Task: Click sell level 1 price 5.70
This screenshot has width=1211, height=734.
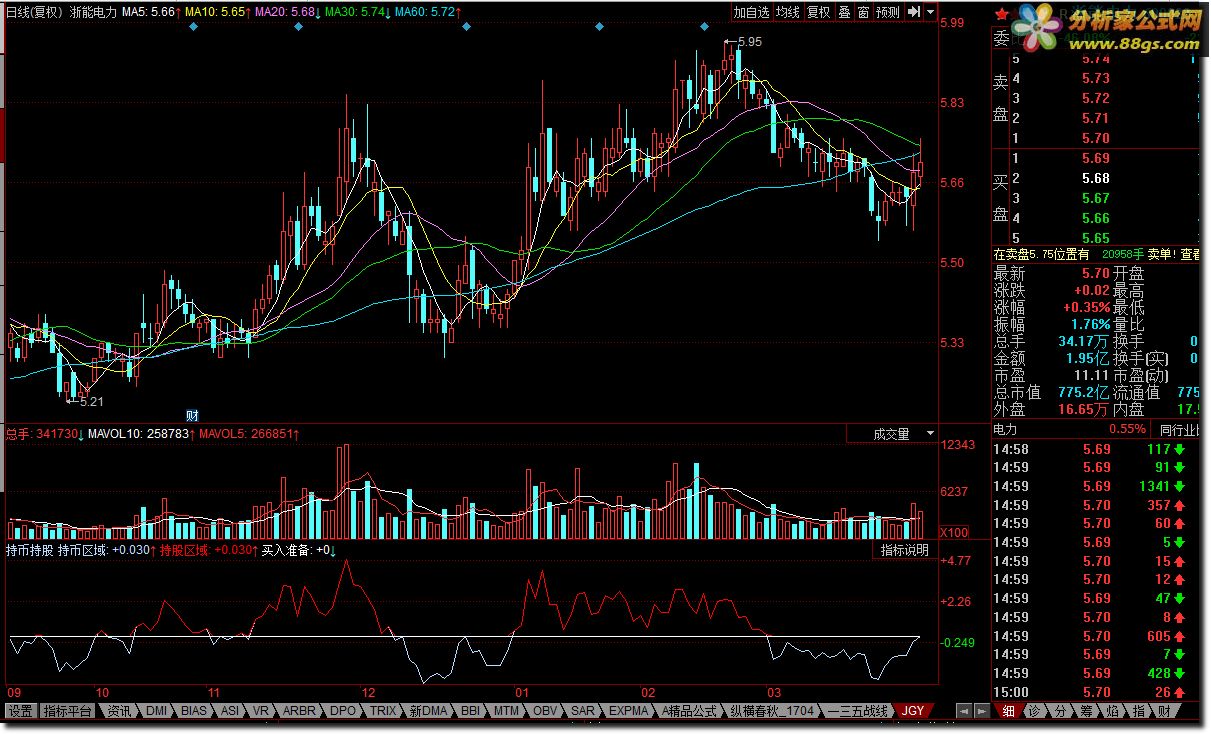Action: point(1095,138)
